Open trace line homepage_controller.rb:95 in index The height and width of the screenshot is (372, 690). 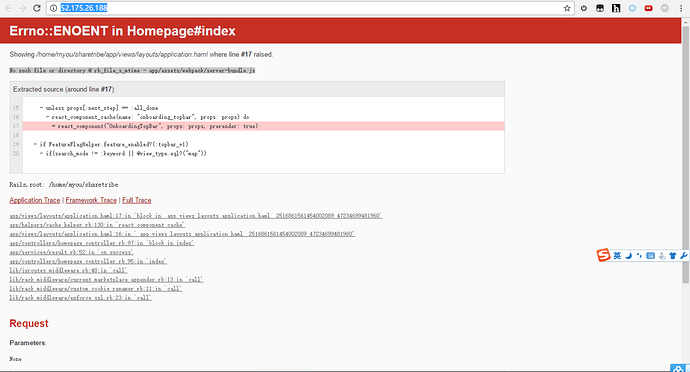[88, 262]
